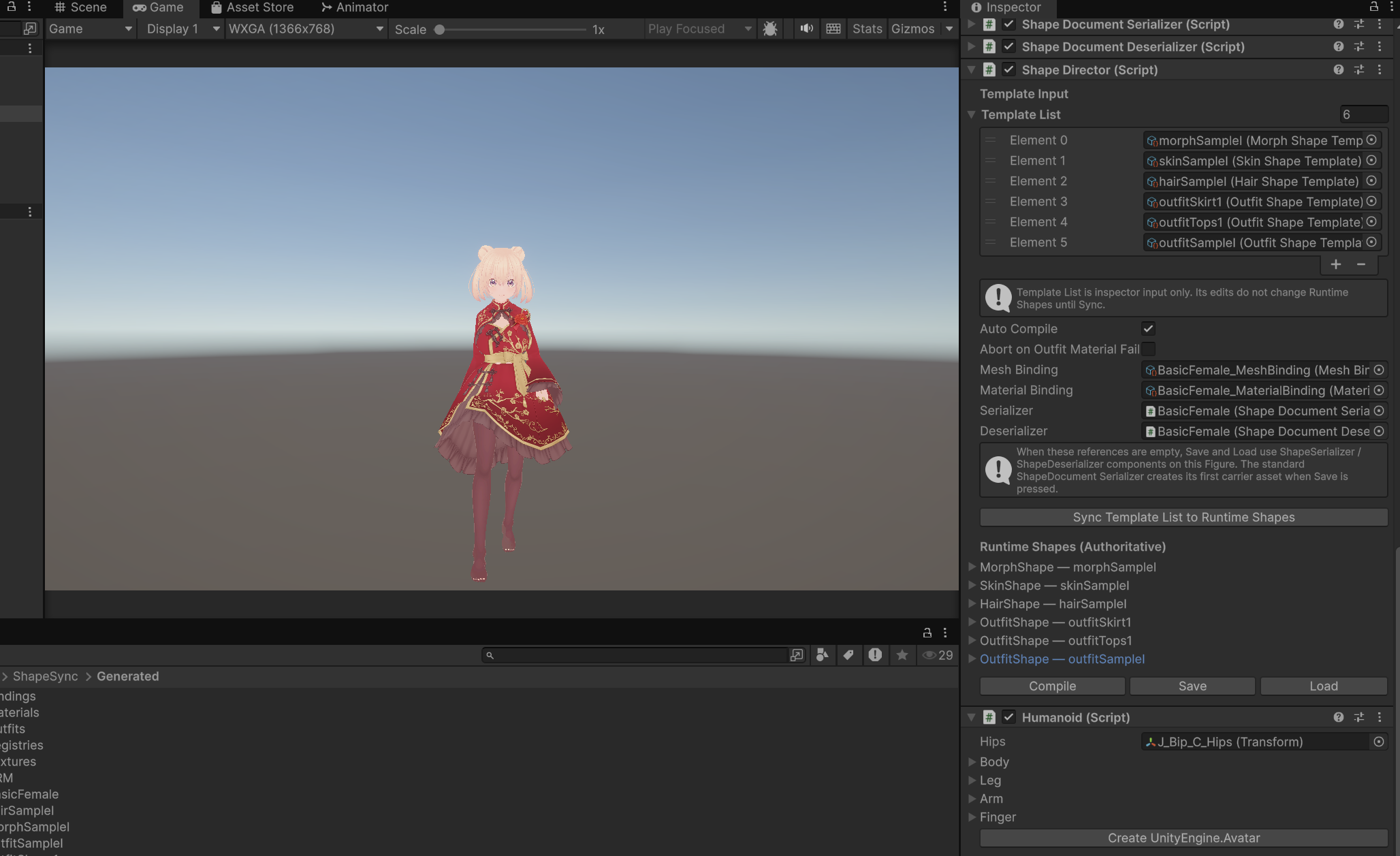Screen dimensions: 1400x856
Task: Click the Load button
Action: coord(1324,686)
